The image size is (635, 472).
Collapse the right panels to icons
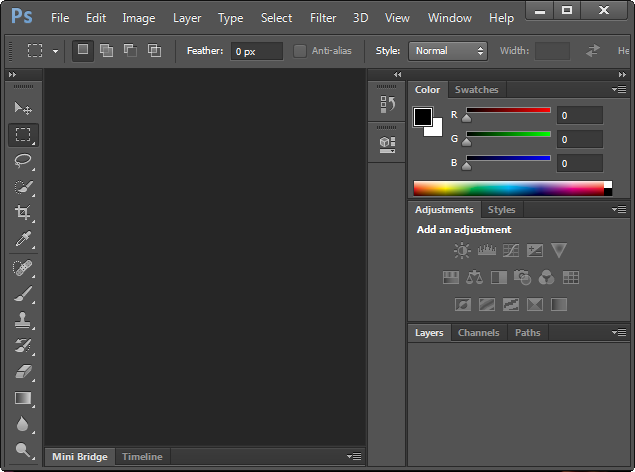coord(622,74)
